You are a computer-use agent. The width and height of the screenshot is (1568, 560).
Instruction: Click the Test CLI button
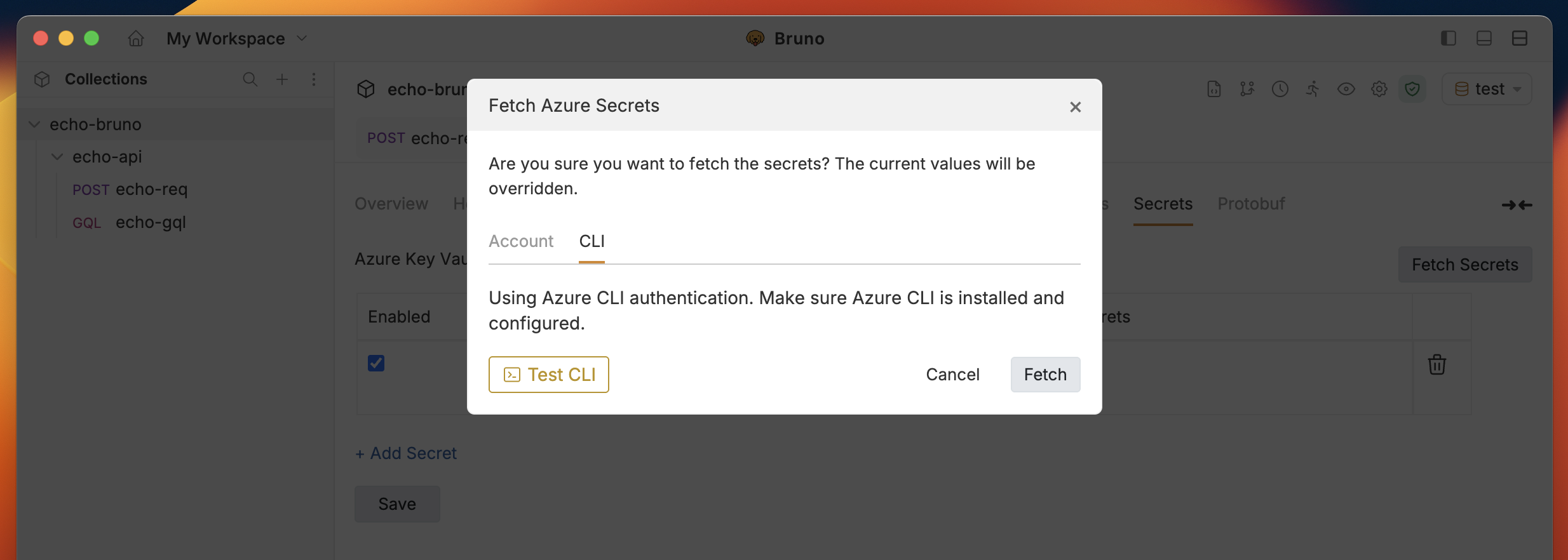(548, 374)
